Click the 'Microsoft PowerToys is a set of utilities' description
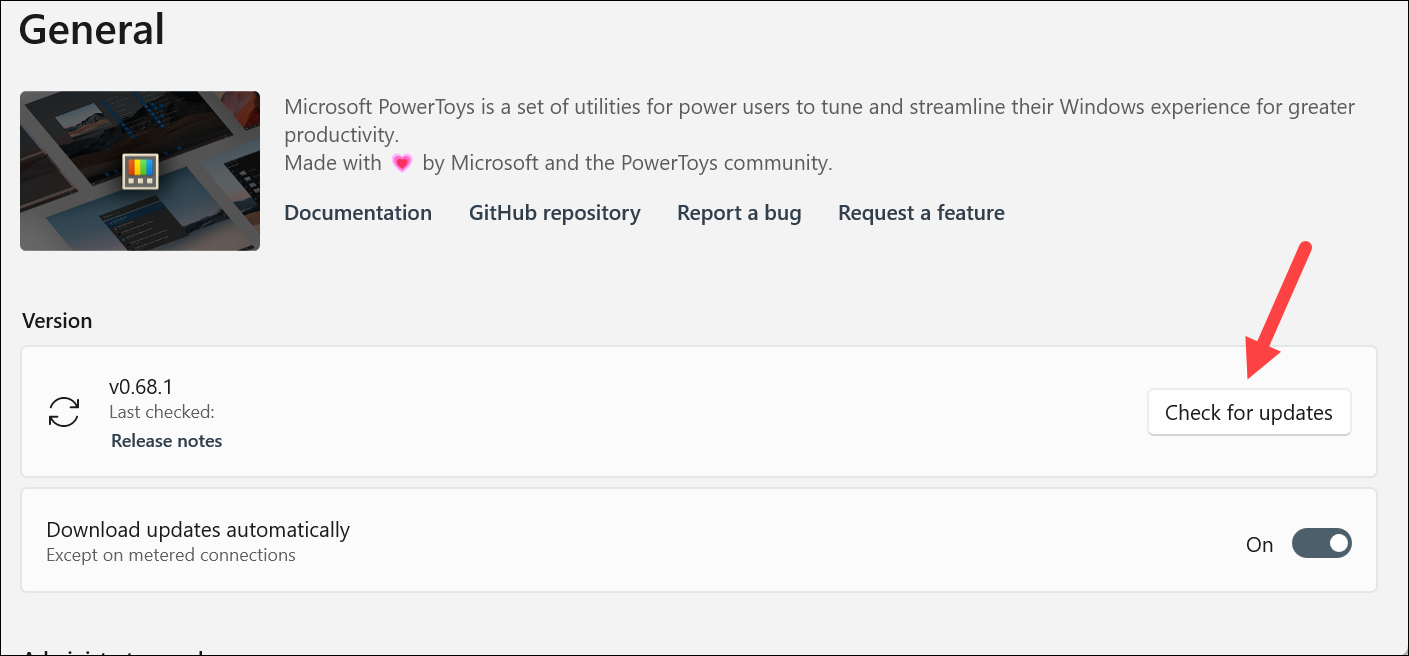 (x=819, y=120)
